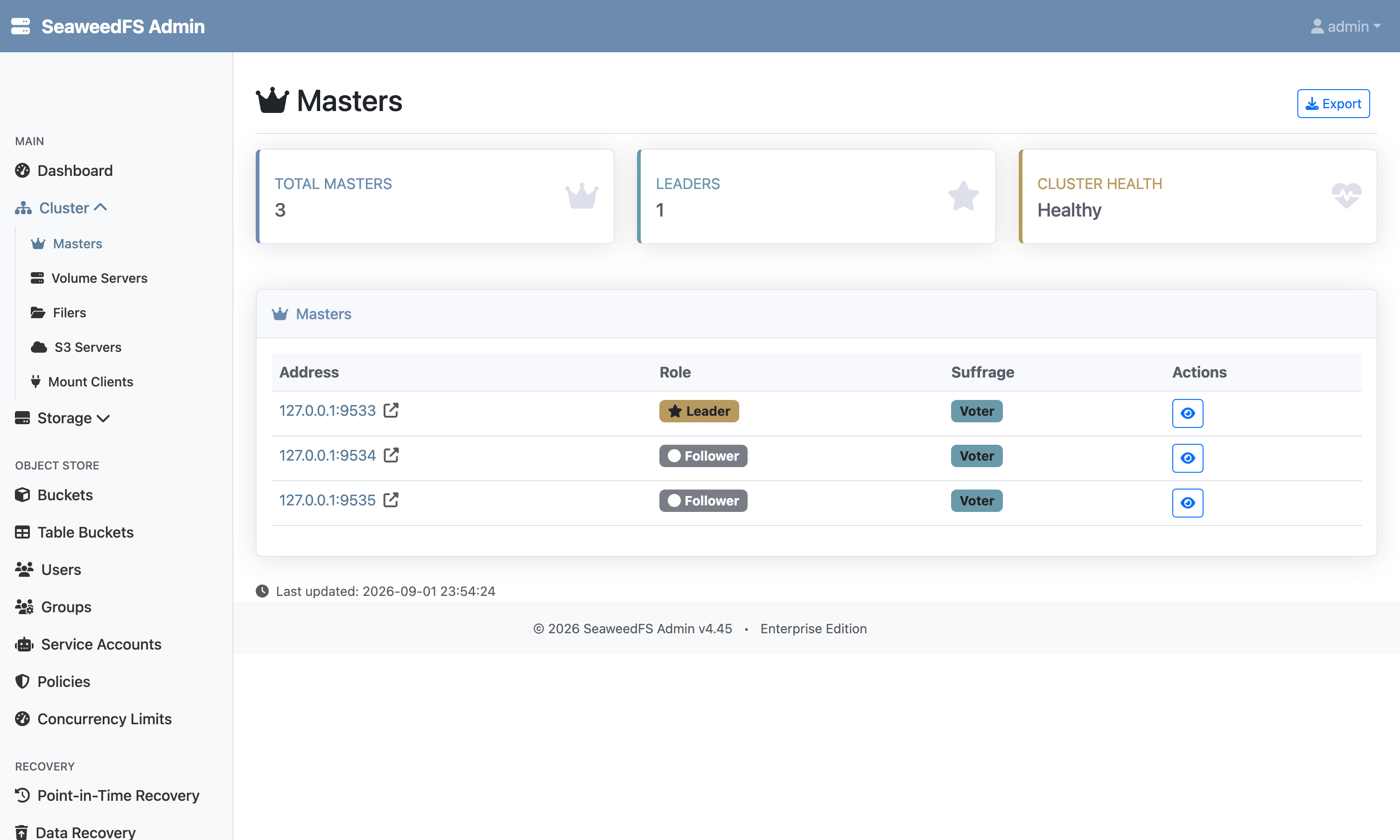Viewport: 1400px width, 840px height.
Task: Click the Address column header
Action: coord(309,372)
